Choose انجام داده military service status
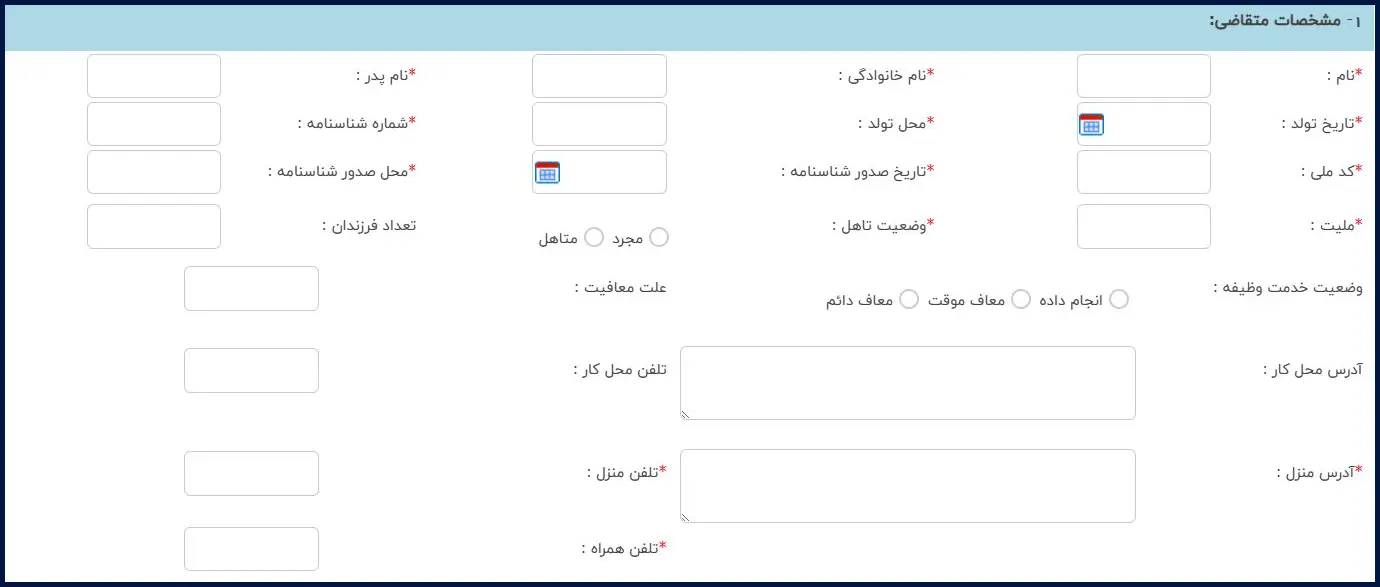 point(1119,300)
